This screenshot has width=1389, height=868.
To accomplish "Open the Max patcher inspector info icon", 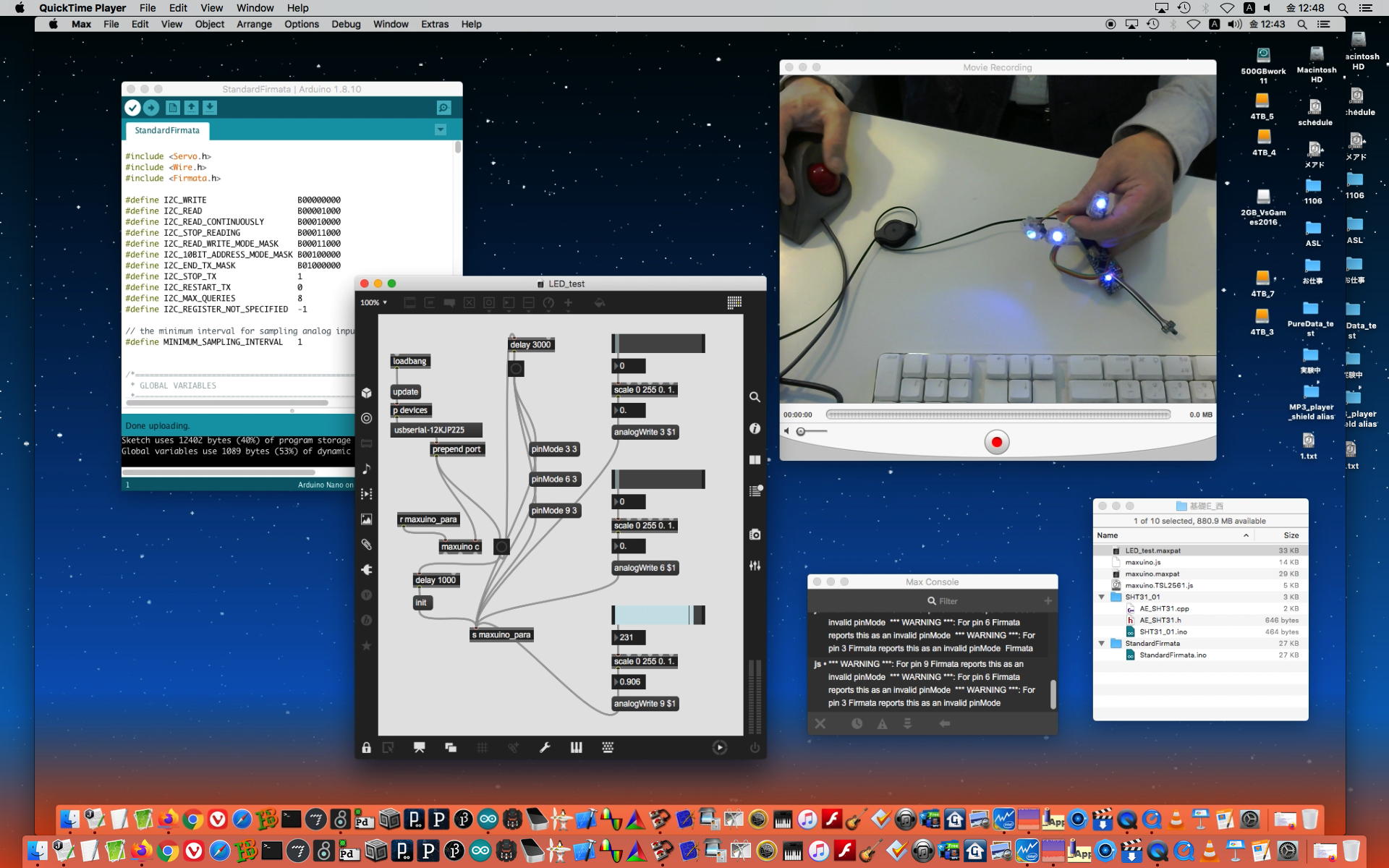I will pyautogui.click(x=755, y=428).
